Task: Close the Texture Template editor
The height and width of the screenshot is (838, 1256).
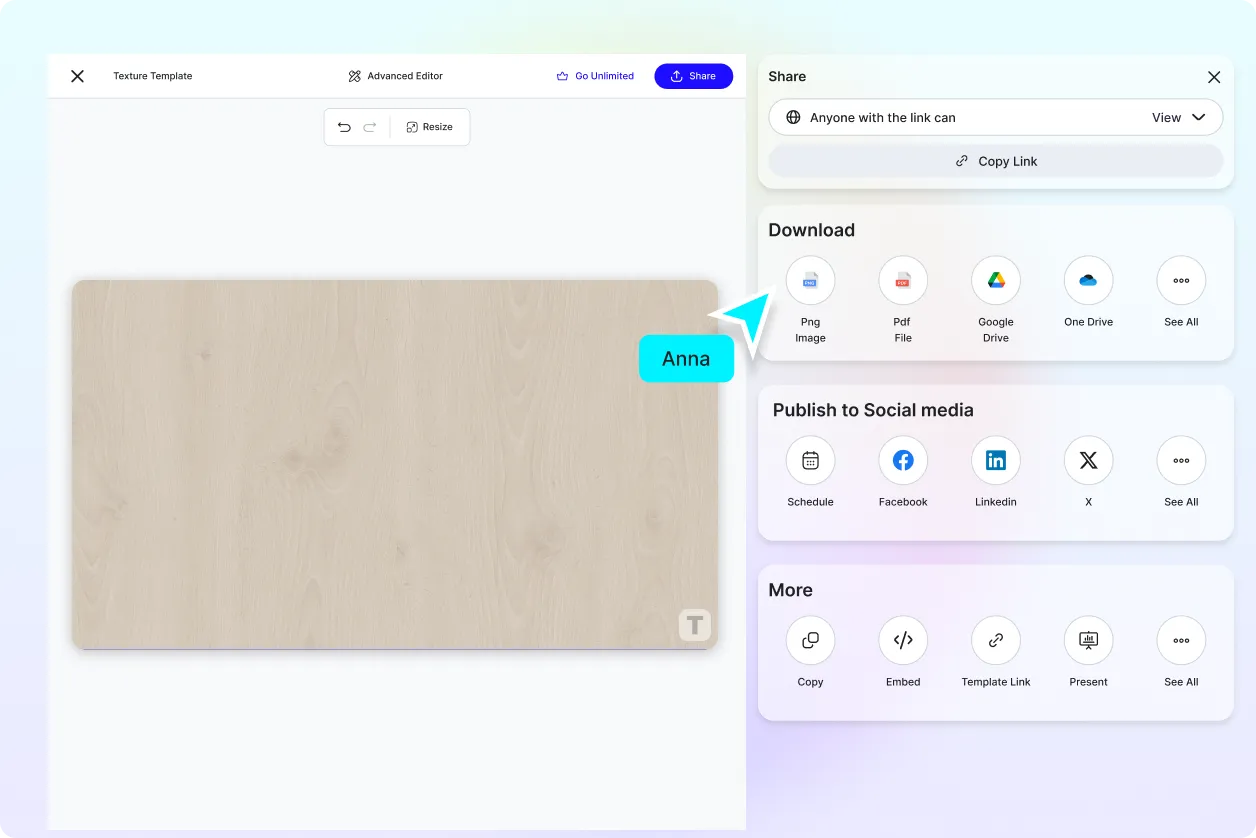Action: point(77,76)
